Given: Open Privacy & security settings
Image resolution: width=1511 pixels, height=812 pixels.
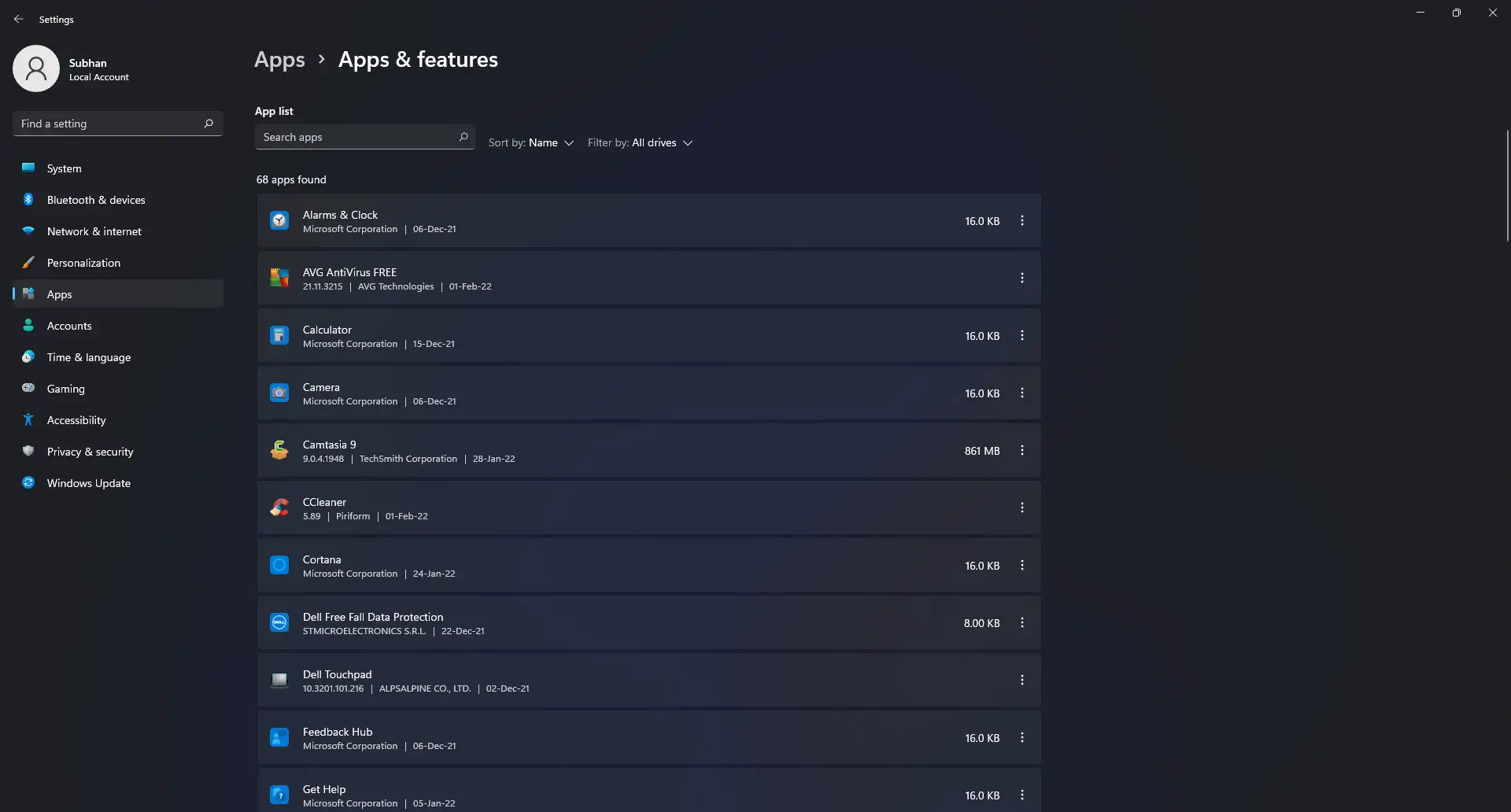Looking at the screenshot, I should [x=118, y=452].
